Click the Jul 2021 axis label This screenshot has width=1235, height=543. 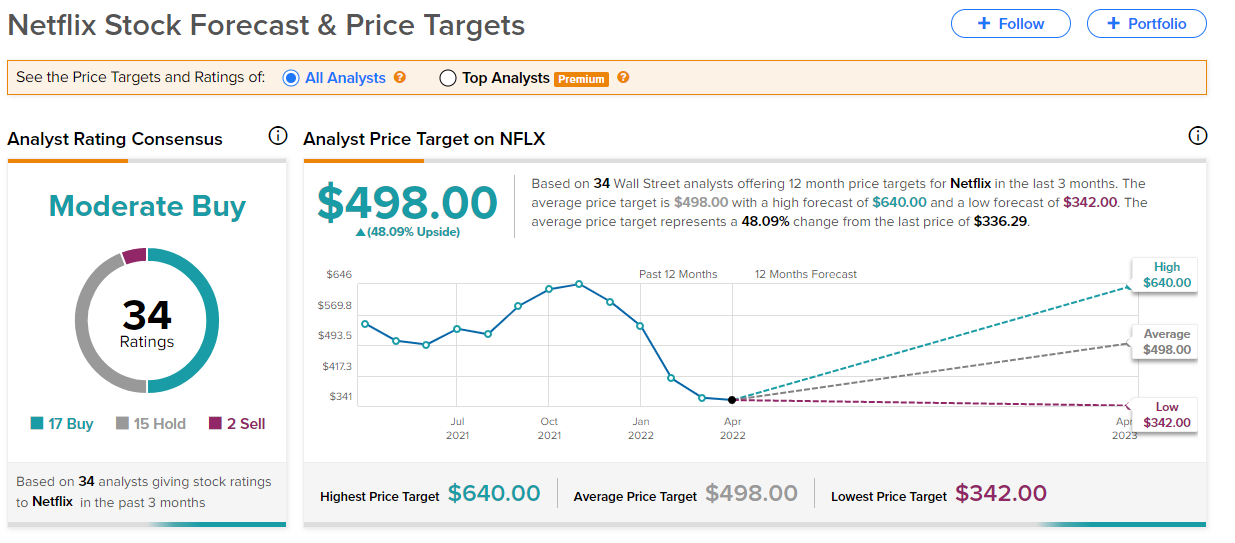coord(457,428)
